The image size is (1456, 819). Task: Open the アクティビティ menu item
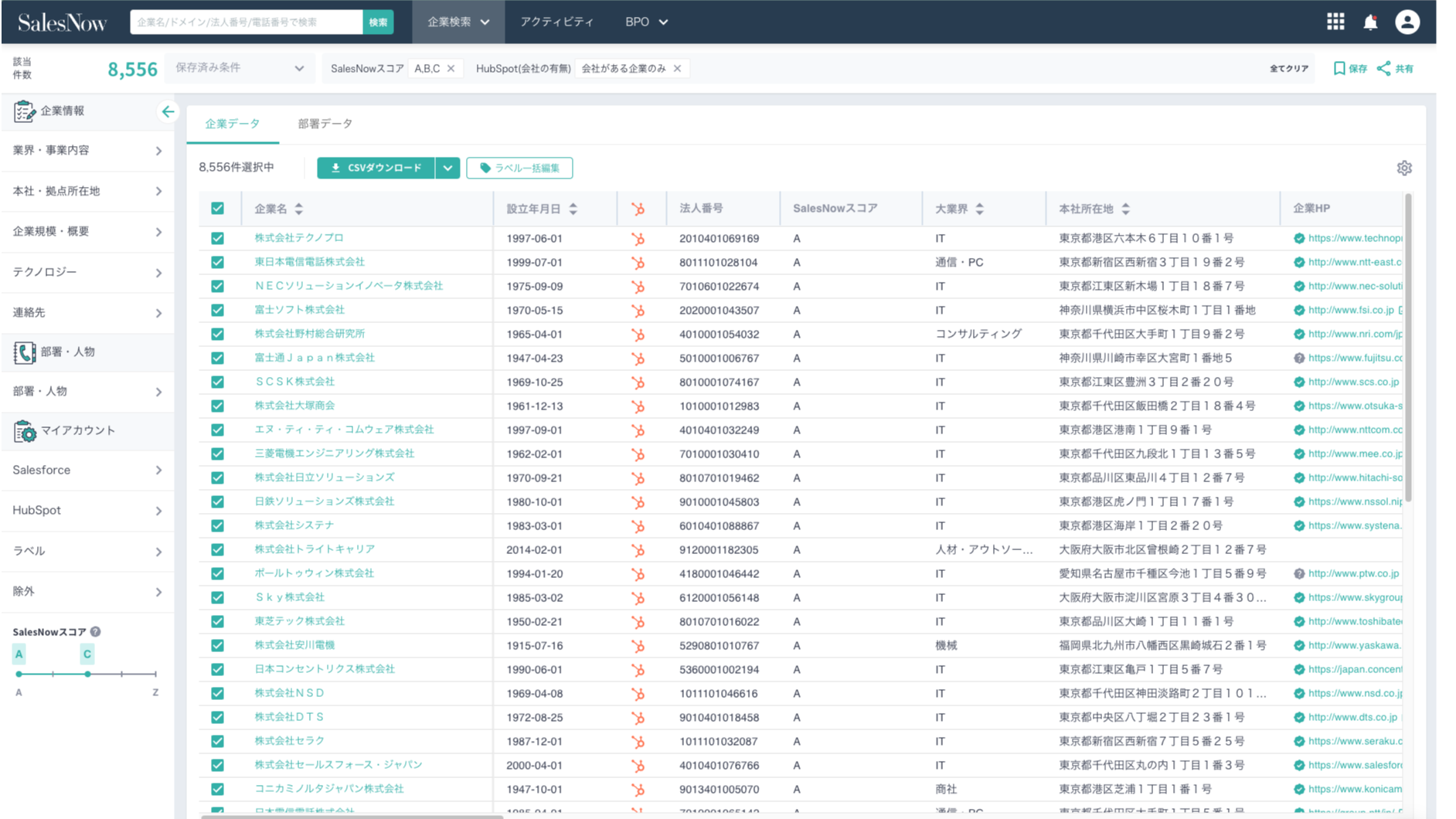[556, 22]
